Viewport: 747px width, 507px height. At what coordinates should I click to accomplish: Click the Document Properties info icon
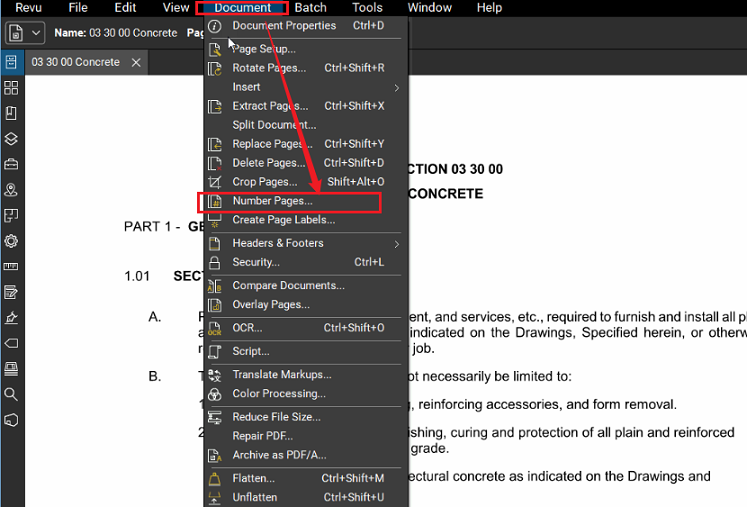(x=215, y=26)
